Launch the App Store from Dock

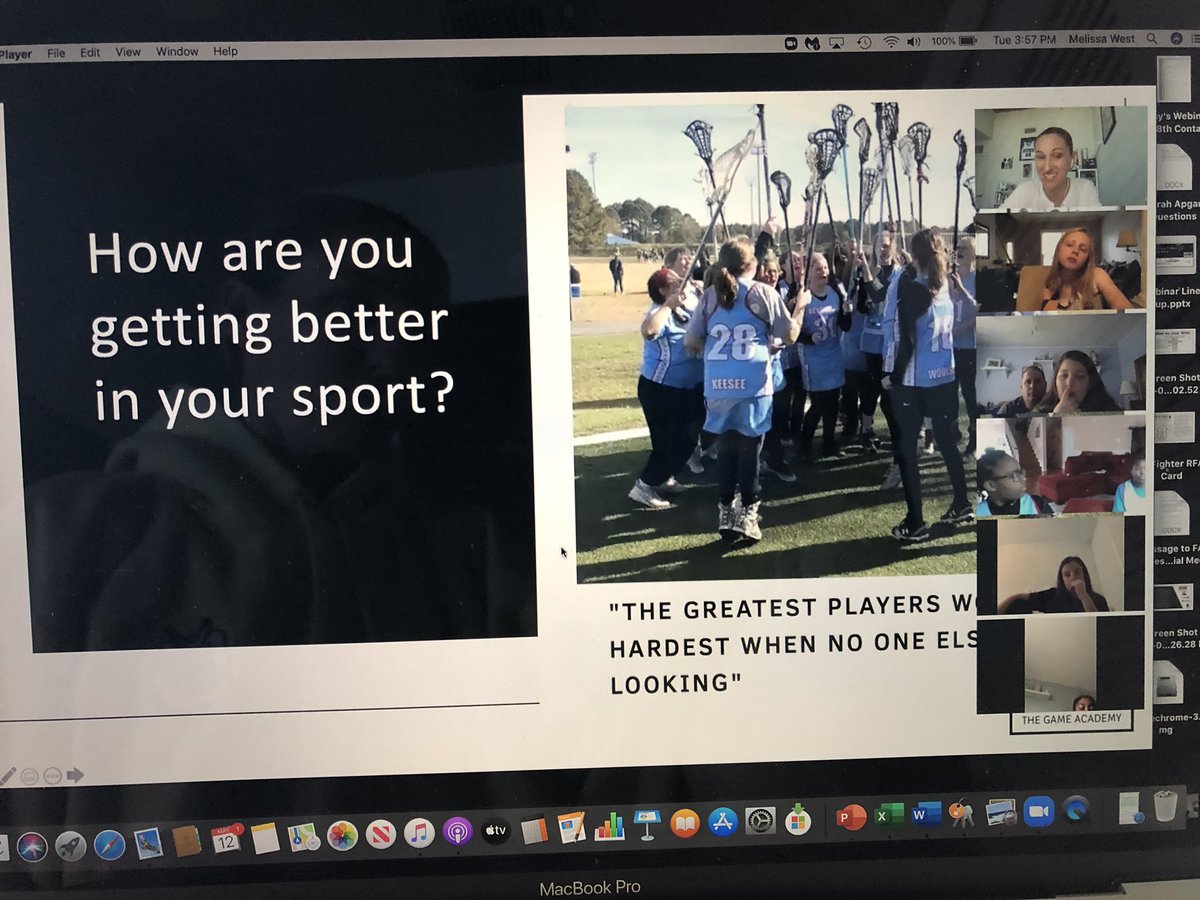click(722, 822)
